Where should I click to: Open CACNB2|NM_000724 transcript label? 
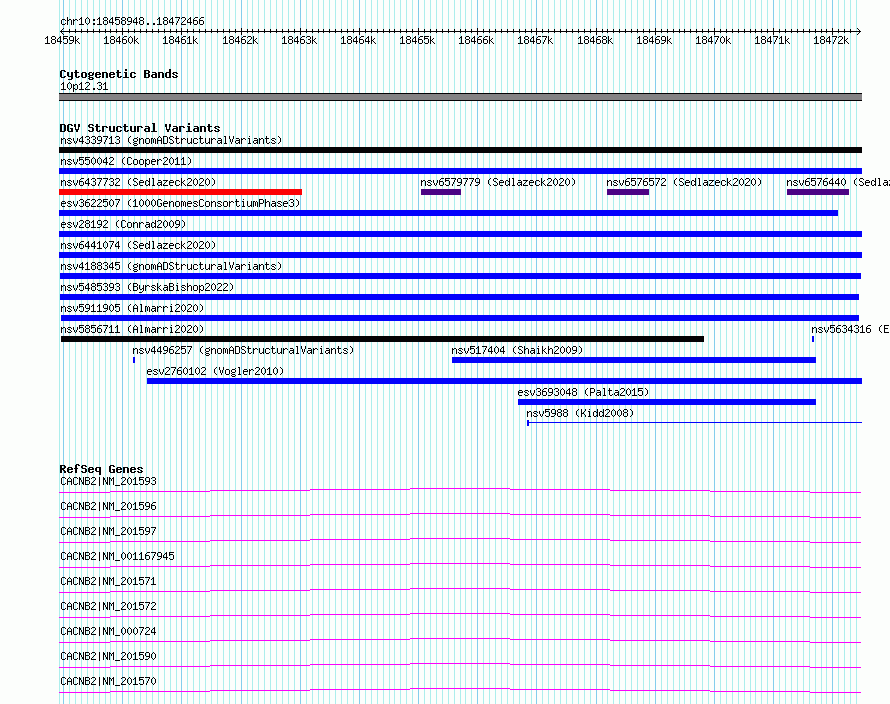(108, 631)
